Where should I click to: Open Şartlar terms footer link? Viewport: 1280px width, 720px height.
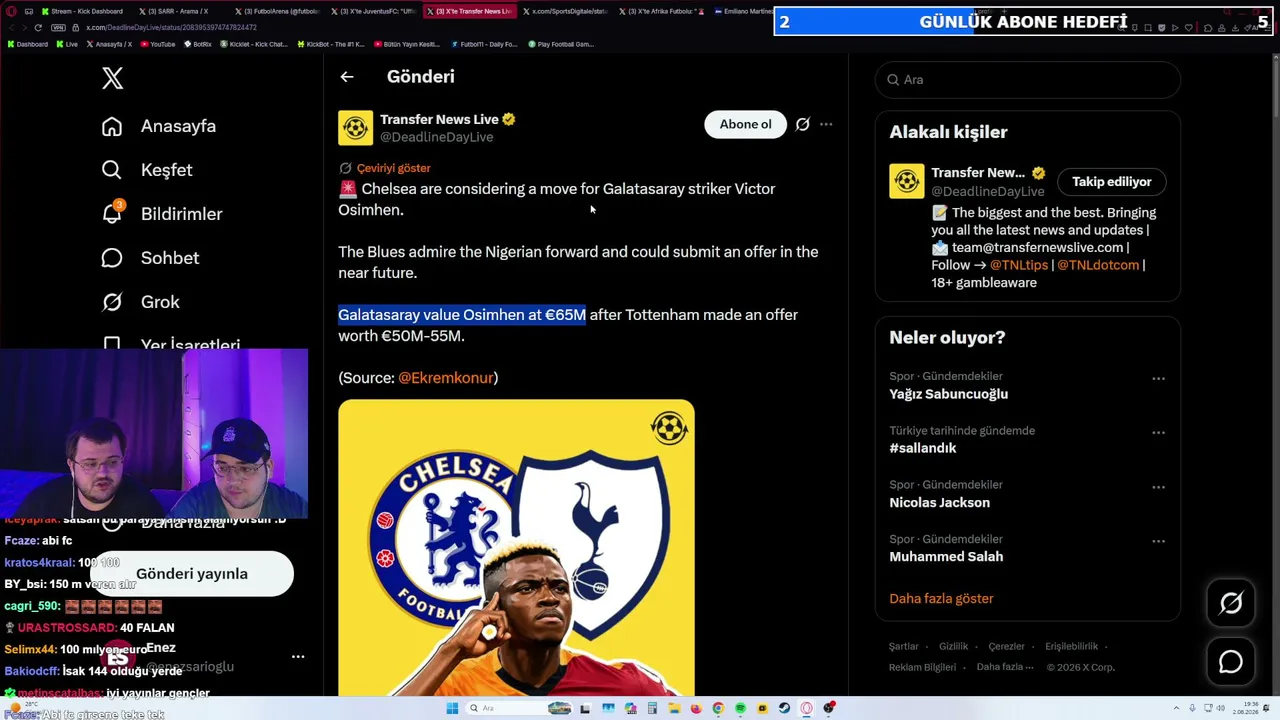coord(904,647)
